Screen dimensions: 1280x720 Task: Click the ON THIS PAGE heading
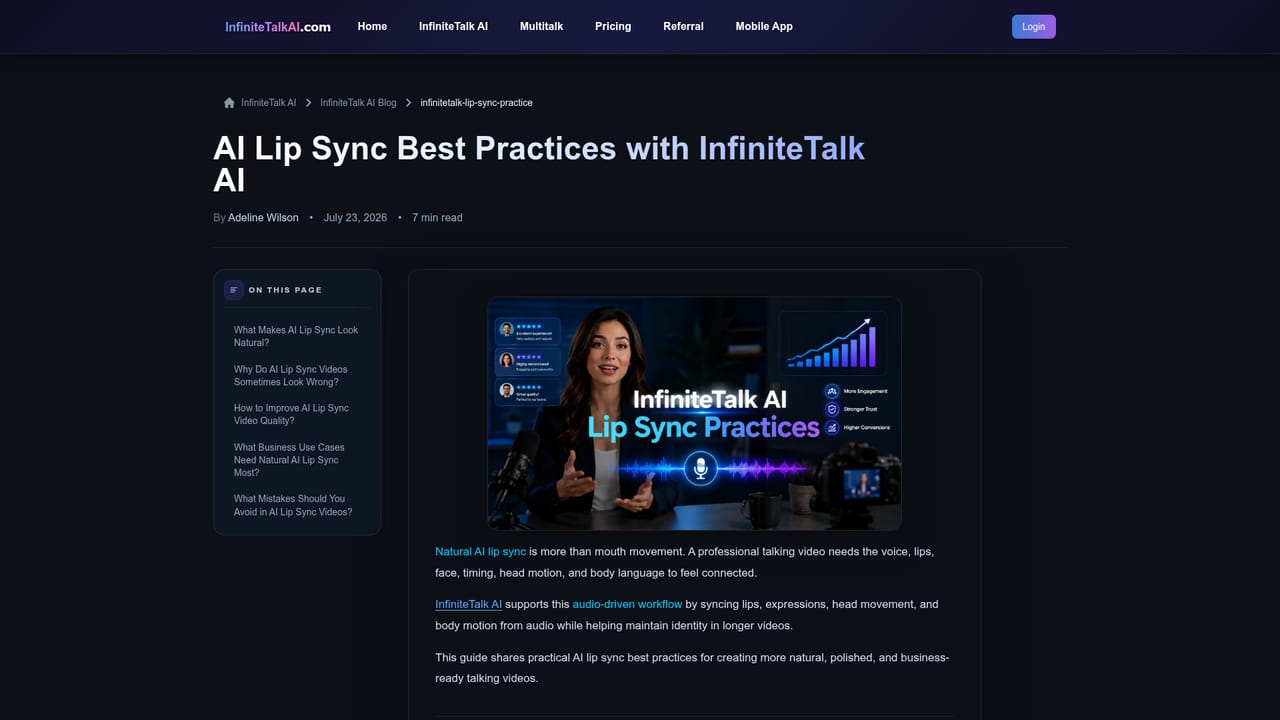pos(285,290)
